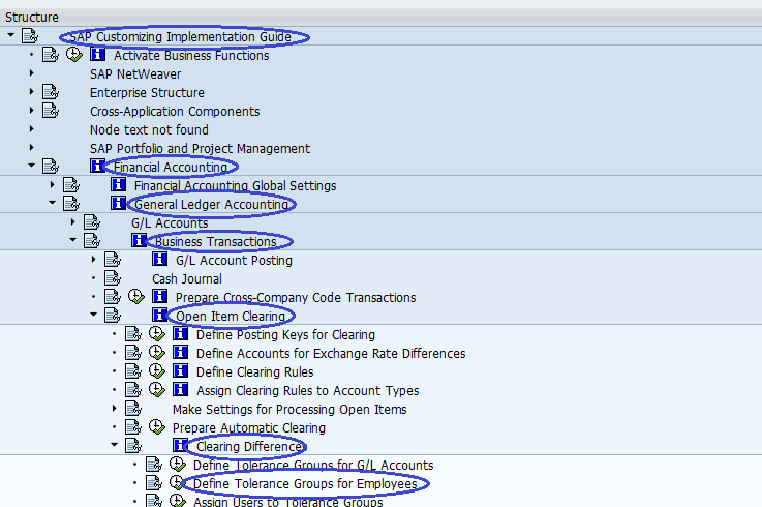Open documentation icon of SAP Customizing Implementation Guide
The width and height of the screenshot is (762, 507).
(30, 35)
